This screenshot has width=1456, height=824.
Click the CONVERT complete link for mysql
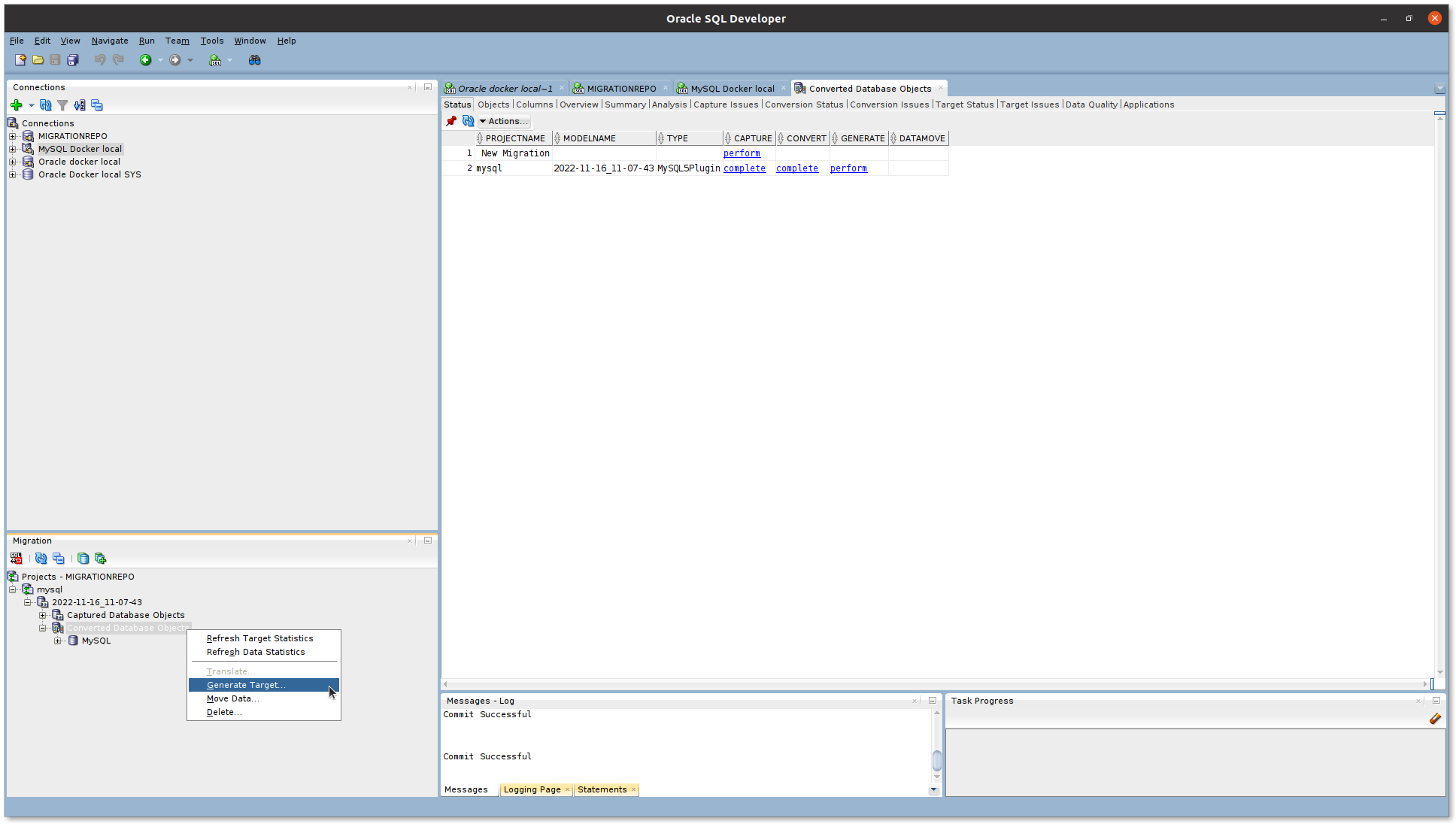pyautogui.click(x=796, y=168)
